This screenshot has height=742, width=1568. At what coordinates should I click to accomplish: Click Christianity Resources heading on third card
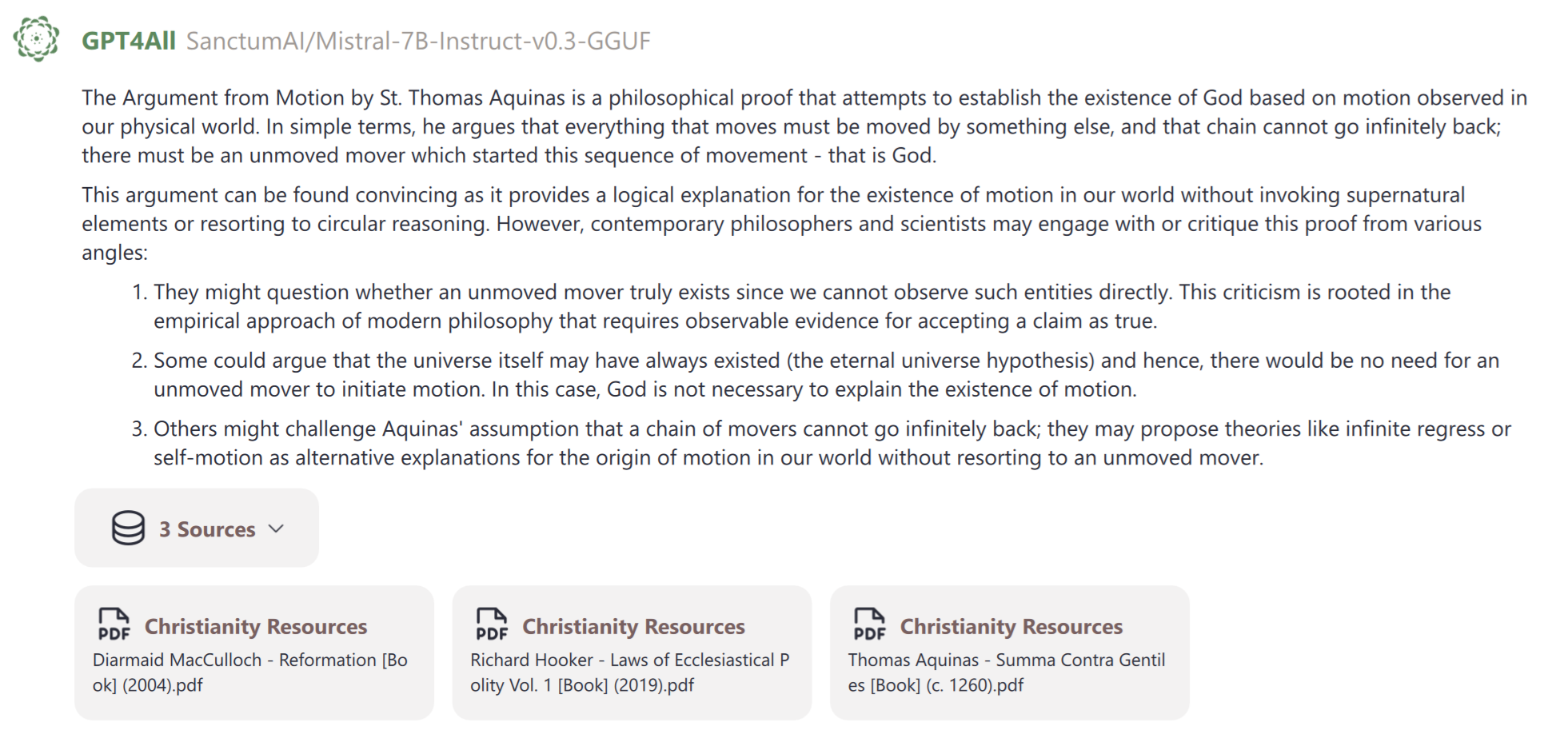coord(1011,626)
